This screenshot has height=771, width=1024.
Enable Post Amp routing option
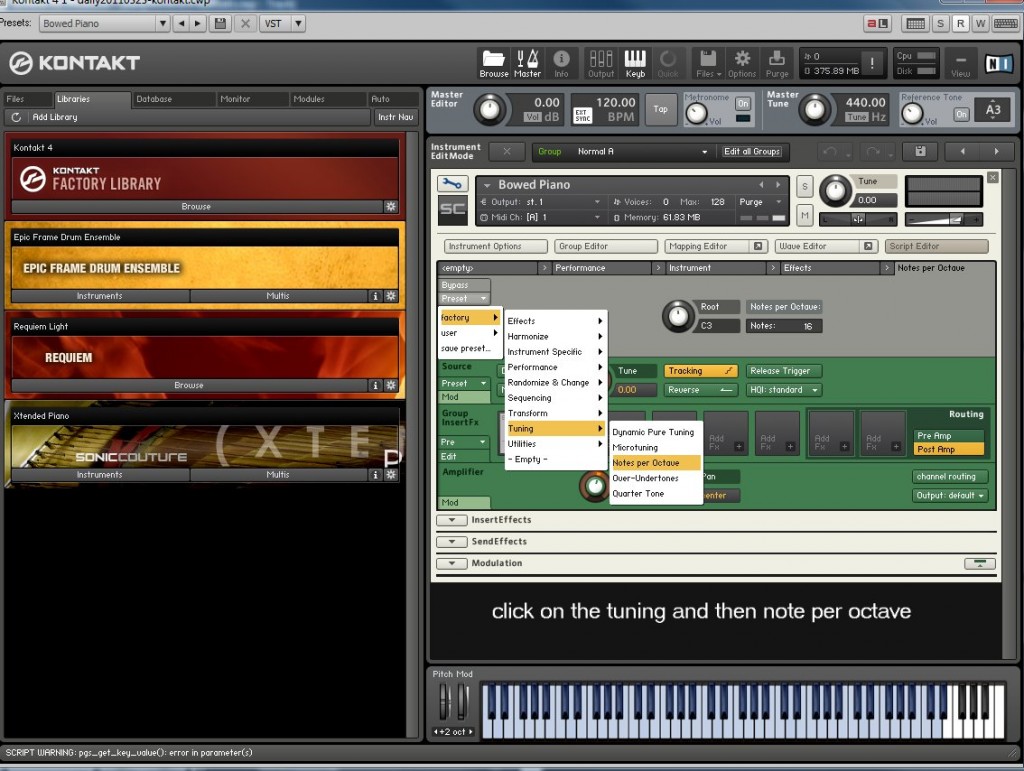(x=949, y=449)
